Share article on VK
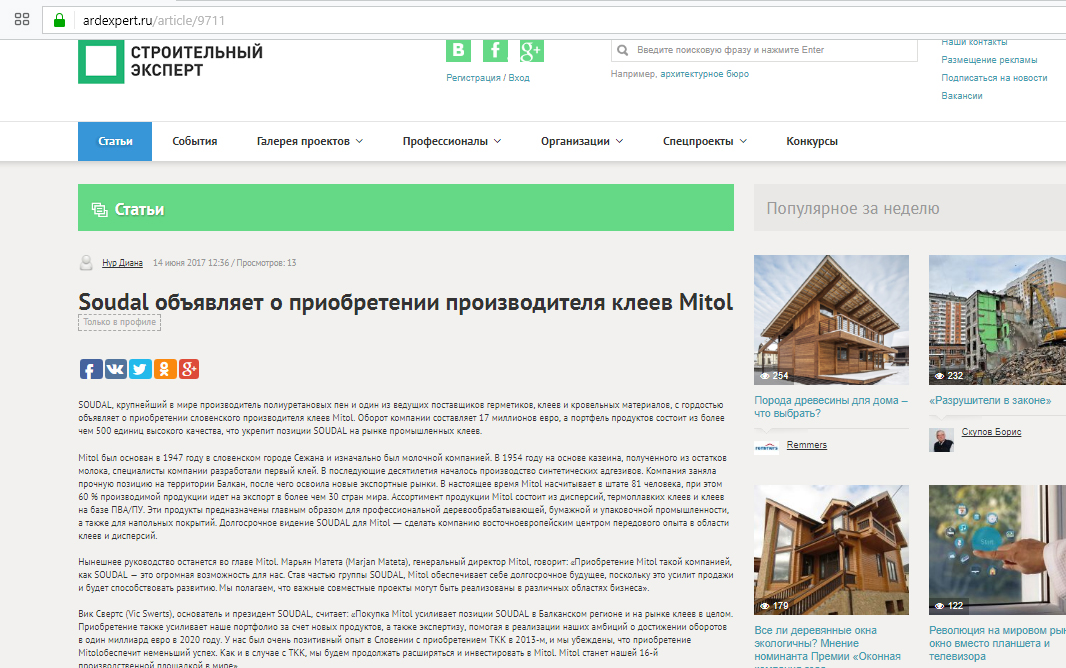Viewport: 1066px width, 668px height. (x=116, y=369)
